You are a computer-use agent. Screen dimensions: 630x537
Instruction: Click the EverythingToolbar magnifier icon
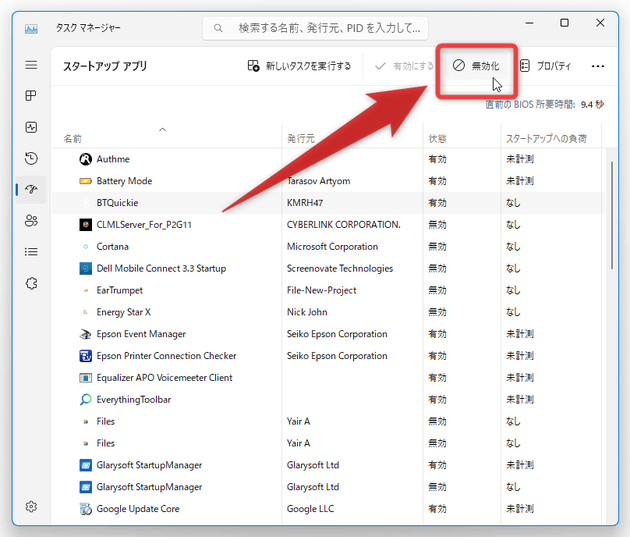(85, 399)
